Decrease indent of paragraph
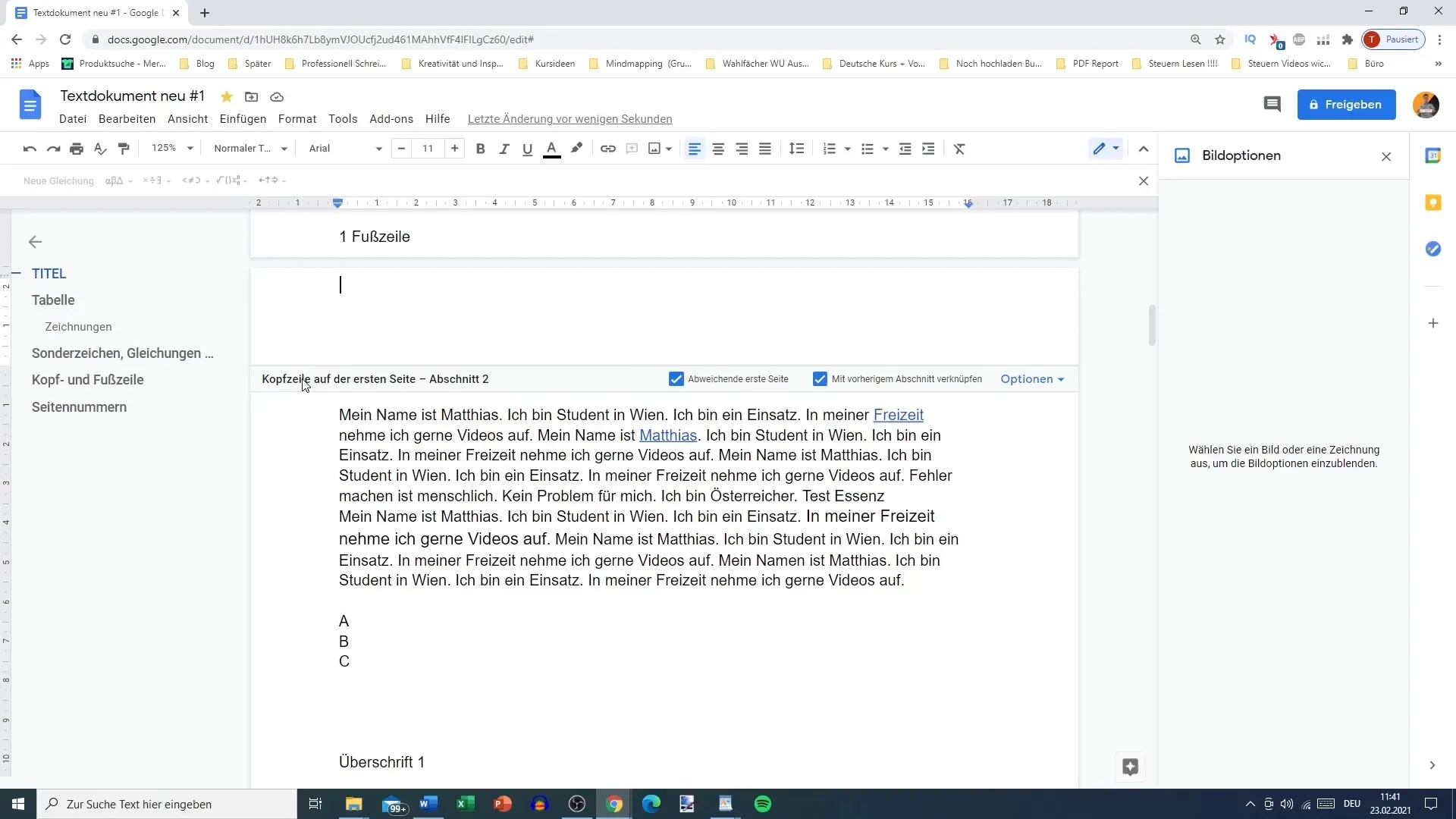This screenshot has height=819, width=1456. click(905, 149)
